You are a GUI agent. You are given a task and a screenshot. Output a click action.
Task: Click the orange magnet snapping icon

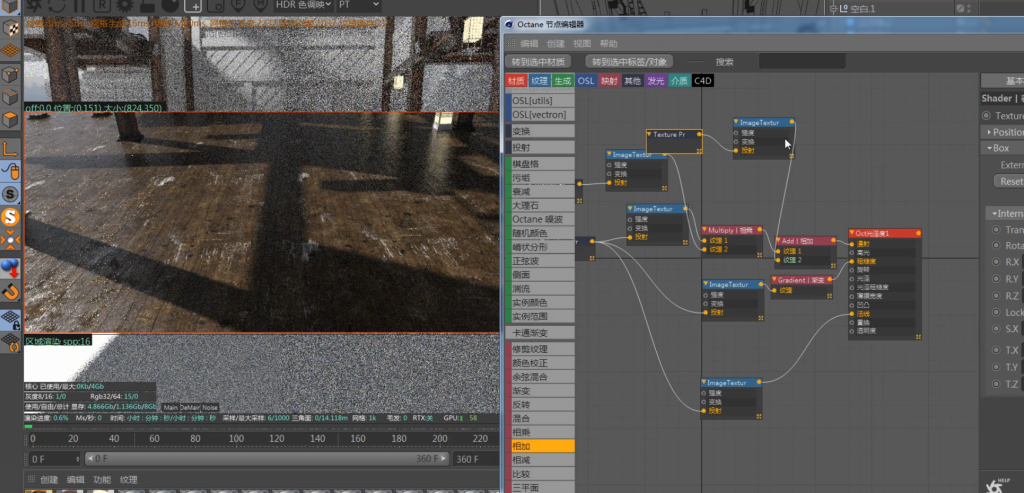click(10, 291)
